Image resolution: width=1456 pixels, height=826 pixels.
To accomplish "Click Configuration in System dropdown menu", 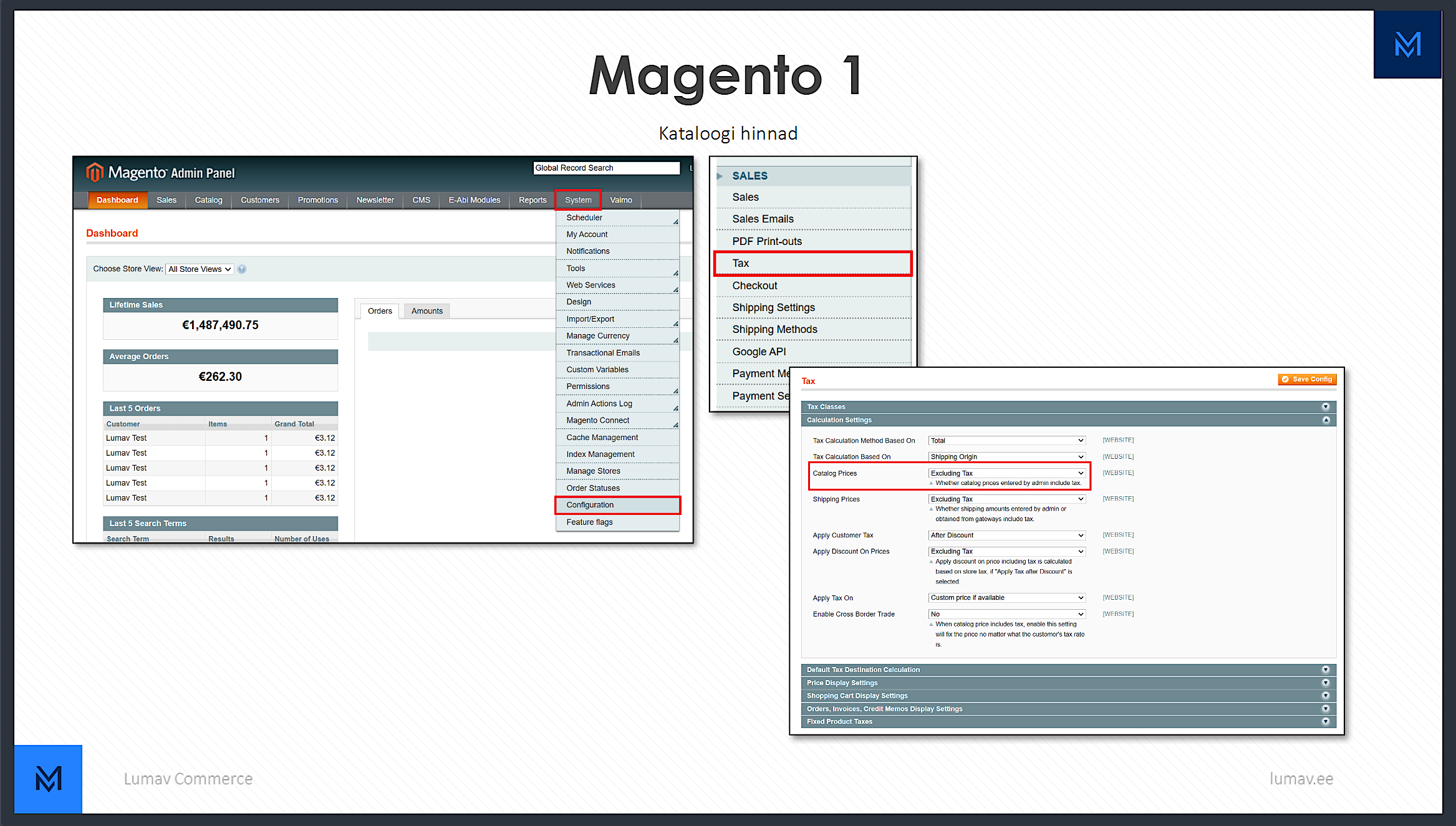I will (x=615, y=505).
